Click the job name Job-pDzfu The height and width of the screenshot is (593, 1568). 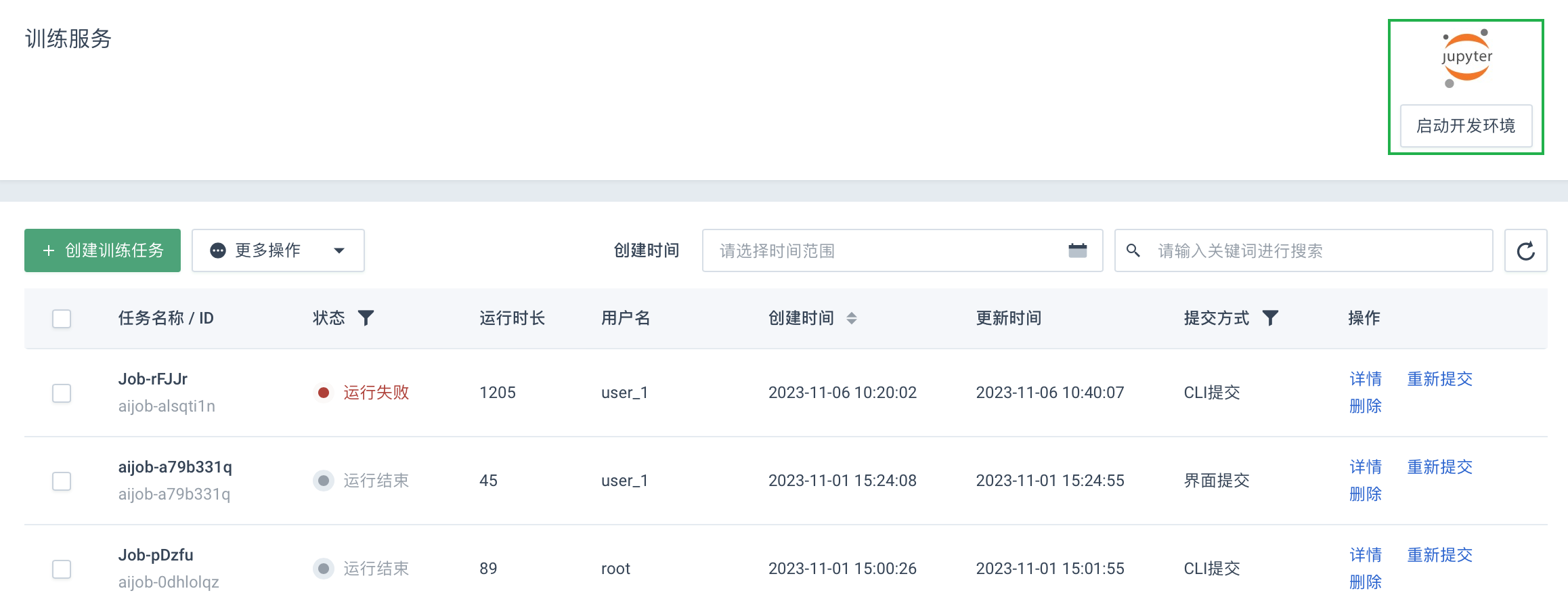pos(156,555)
